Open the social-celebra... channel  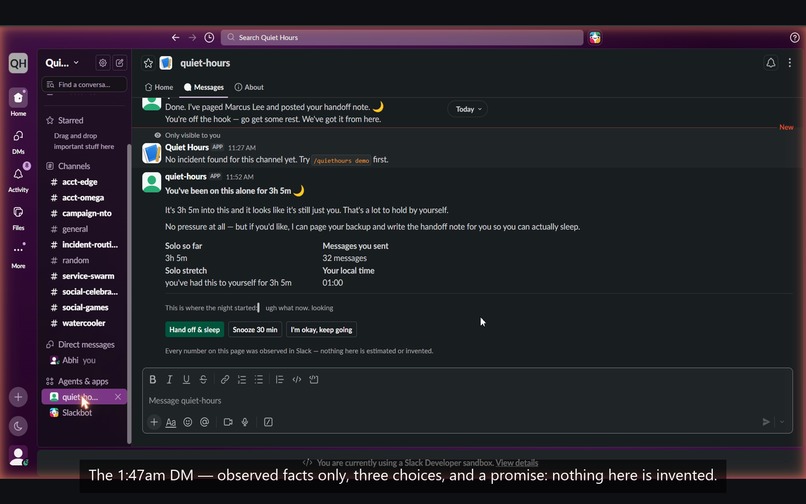[84, 292]
